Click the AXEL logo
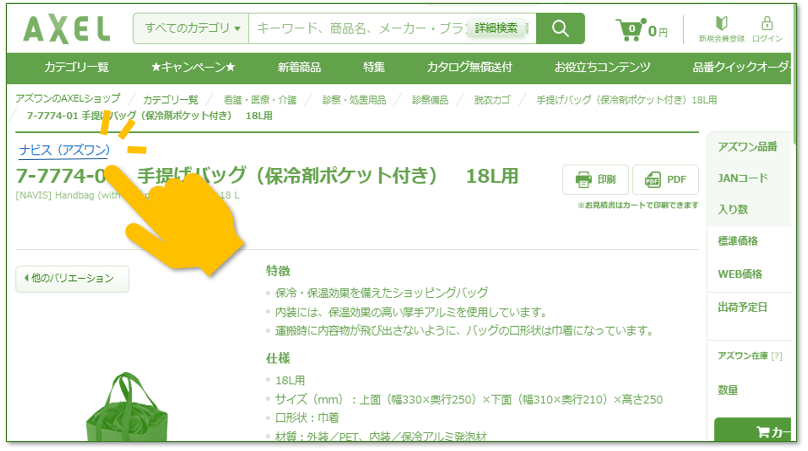The height and width of the screenshot is (451, 808). 66,29
